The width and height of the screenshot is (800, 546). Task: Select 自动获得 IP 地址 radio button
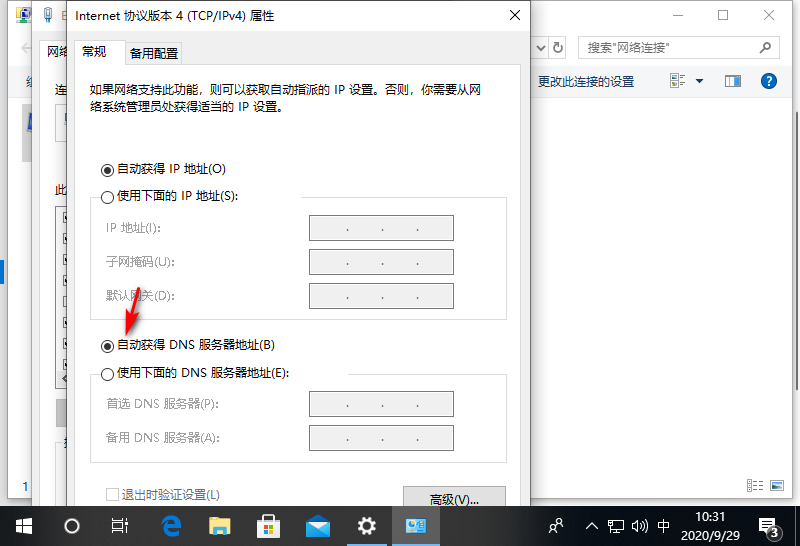pyautogui.click(x=108, y=170)
